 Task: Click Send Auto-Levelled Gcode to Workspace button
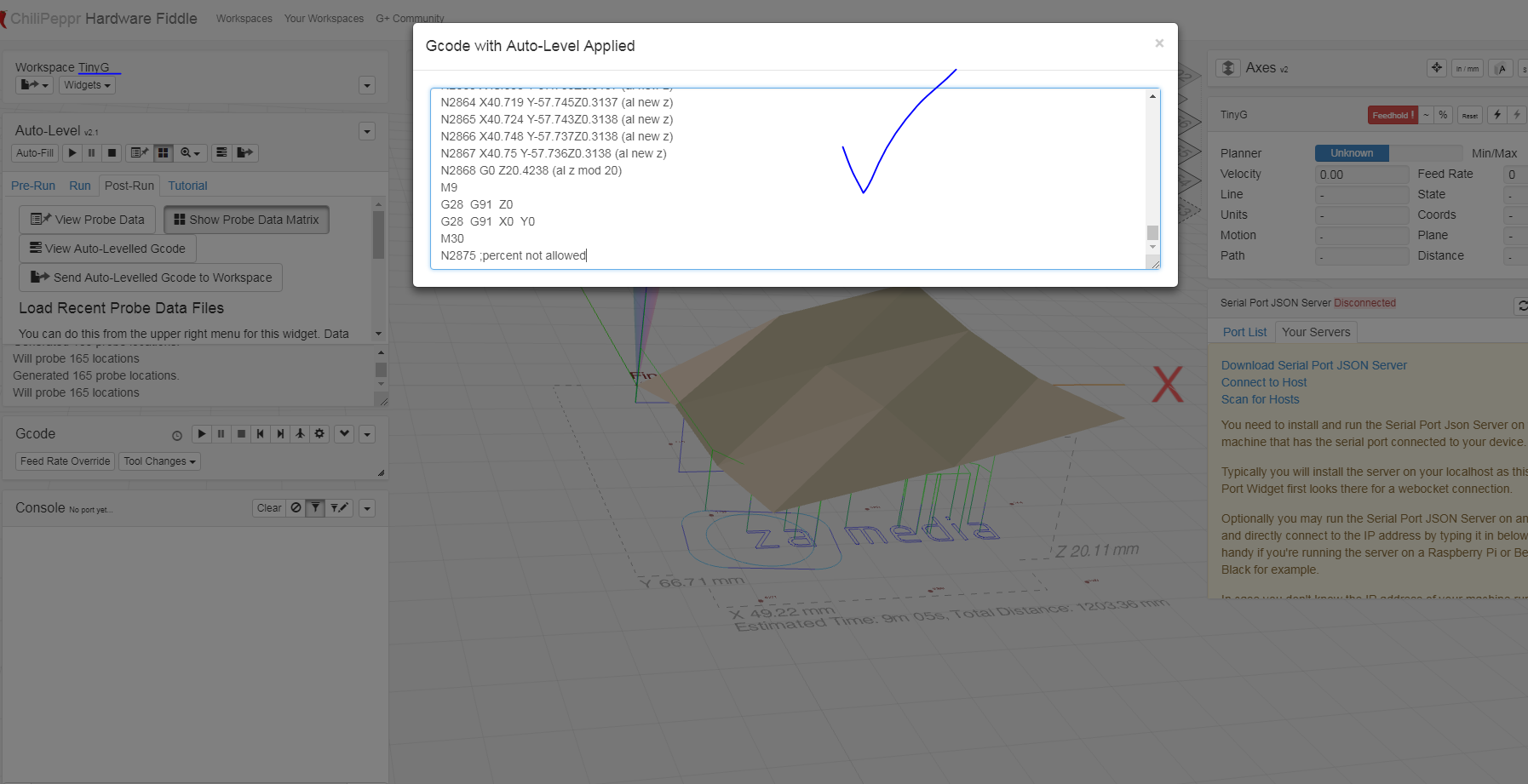click(151, 278)
